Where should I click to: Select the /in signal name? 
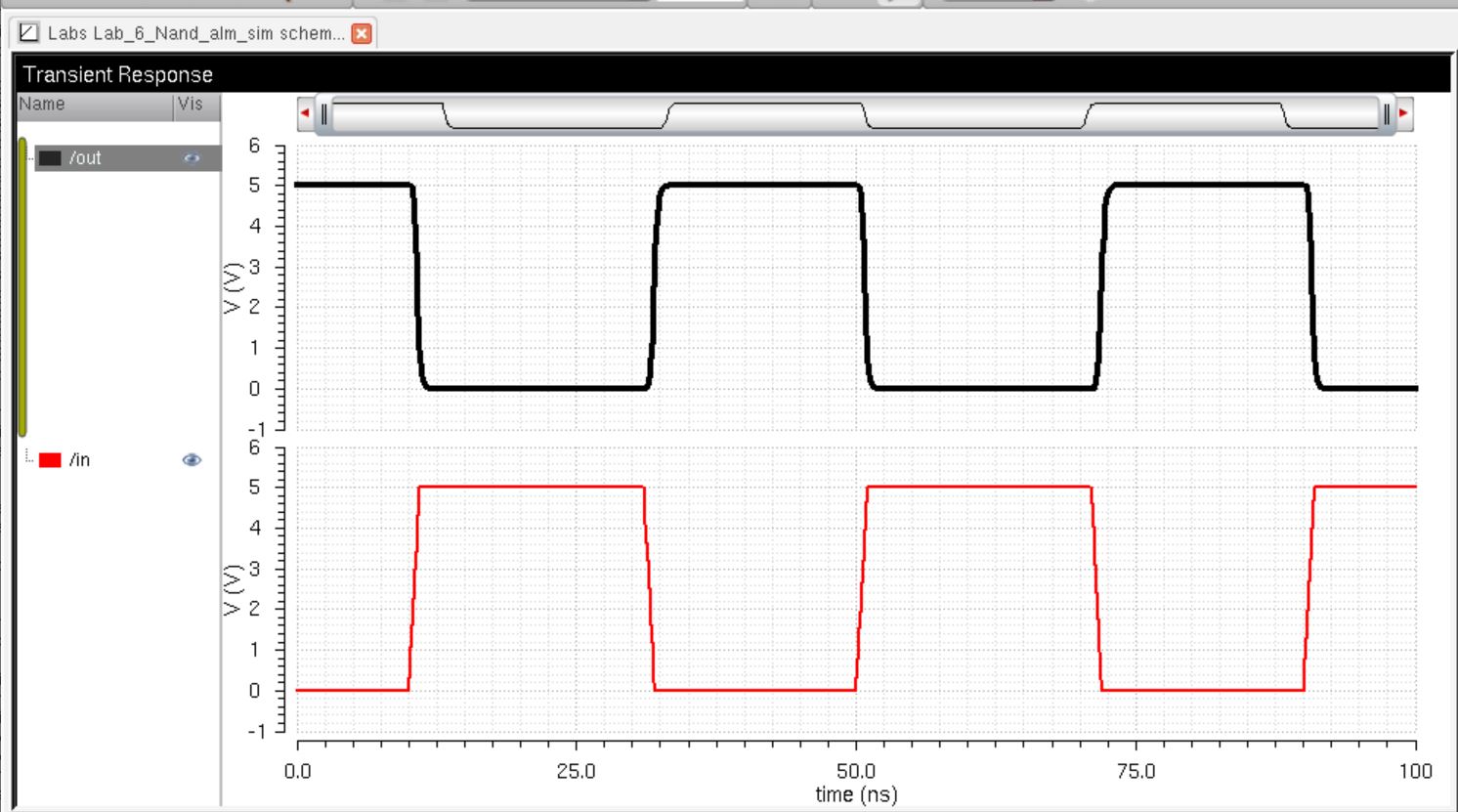point(80,460)
